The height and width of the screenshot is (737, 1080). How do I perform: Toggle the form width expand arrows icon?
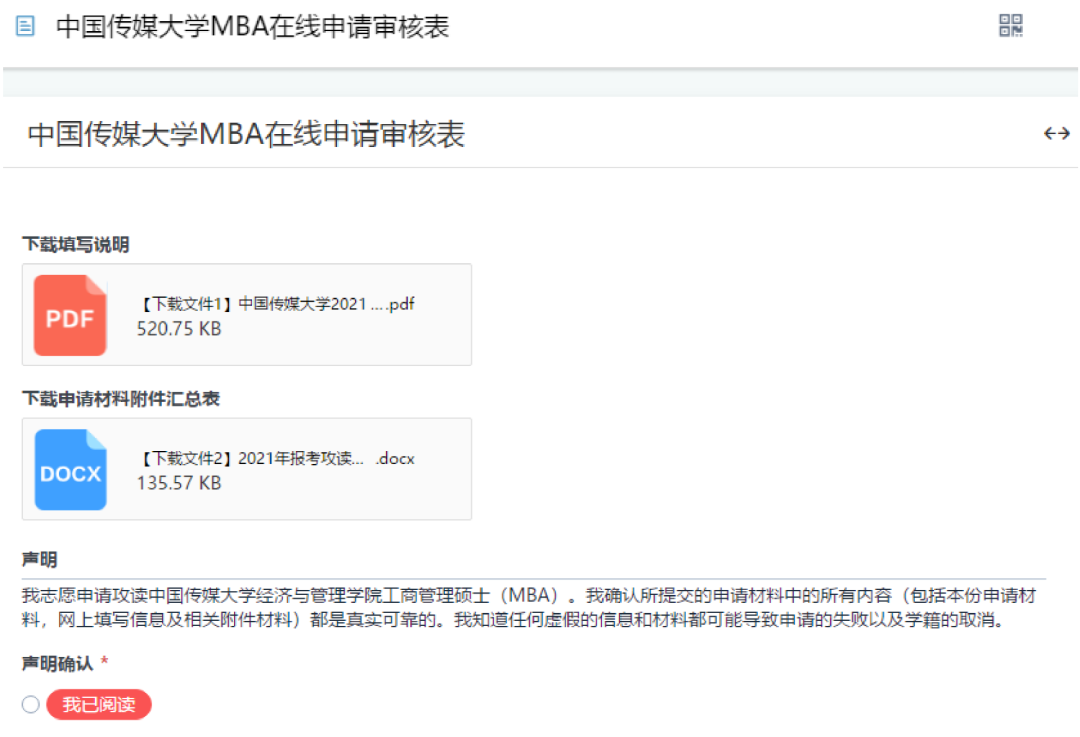1057,134
